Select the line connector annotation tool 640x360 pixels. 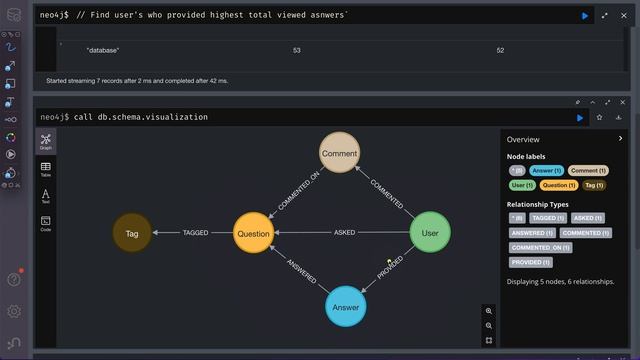point(11,120)
